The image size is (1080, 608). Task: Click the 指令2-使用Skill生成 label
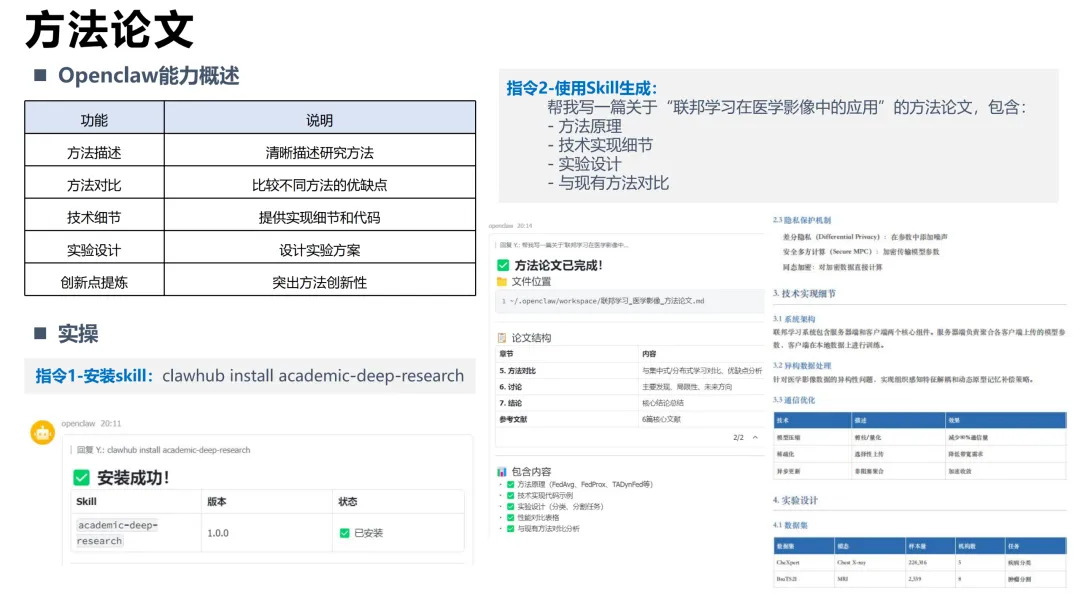(x=582, y=87)
